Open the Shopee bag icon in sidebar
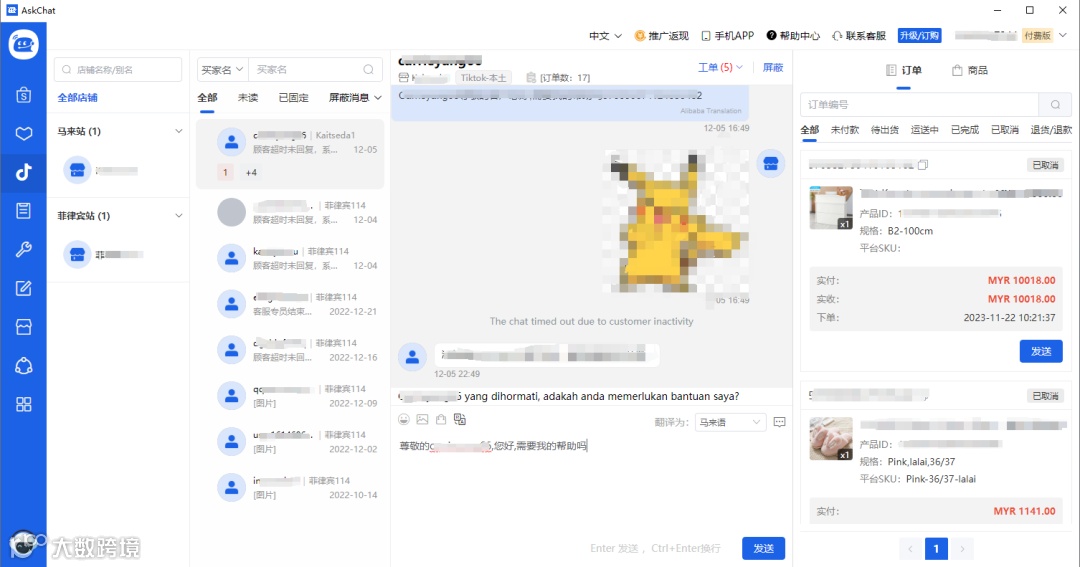 tap(23, 95)
